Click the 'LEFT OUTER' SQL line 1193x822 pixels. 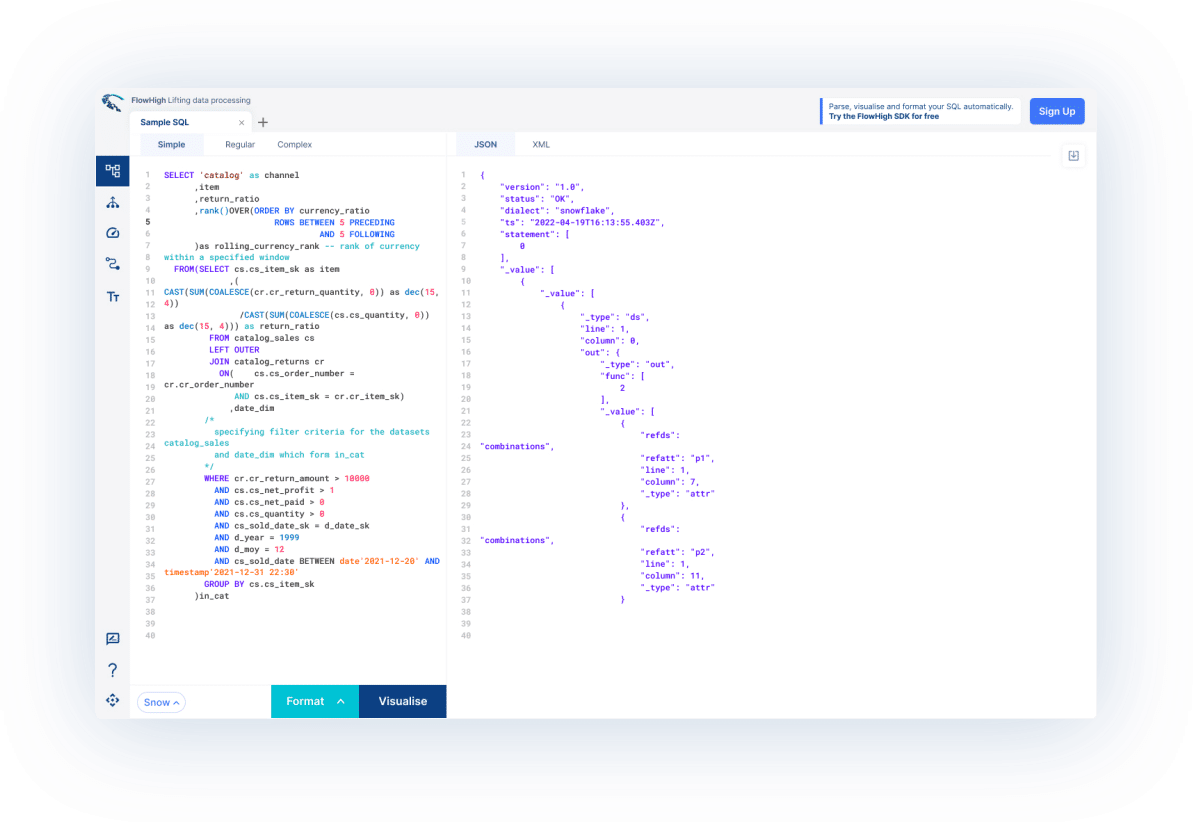[x=234, y=350]
